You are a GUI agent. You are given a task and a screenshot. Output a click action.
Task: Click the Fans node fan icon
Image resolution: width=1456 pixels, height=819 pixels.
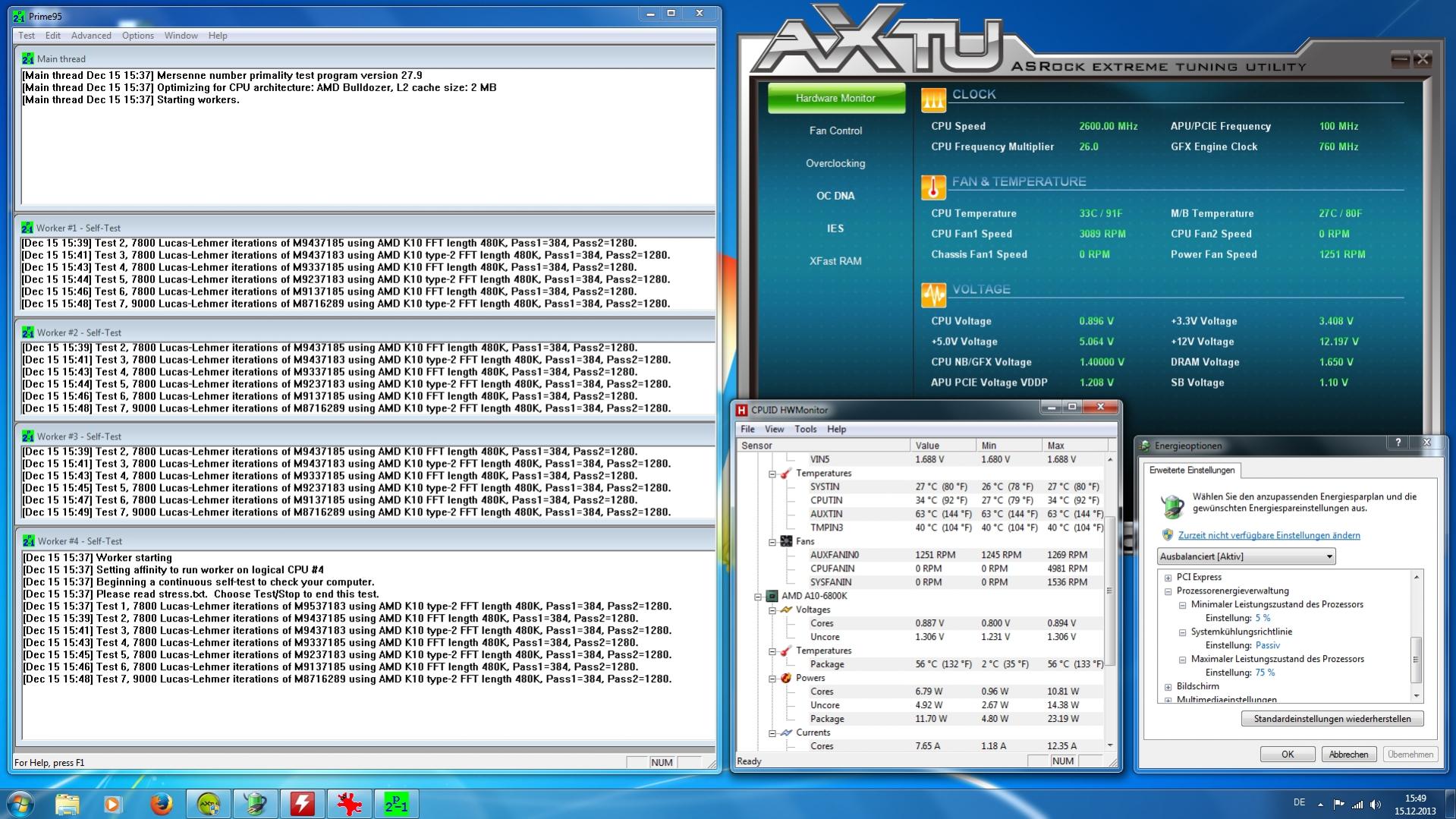pos(786,541)
